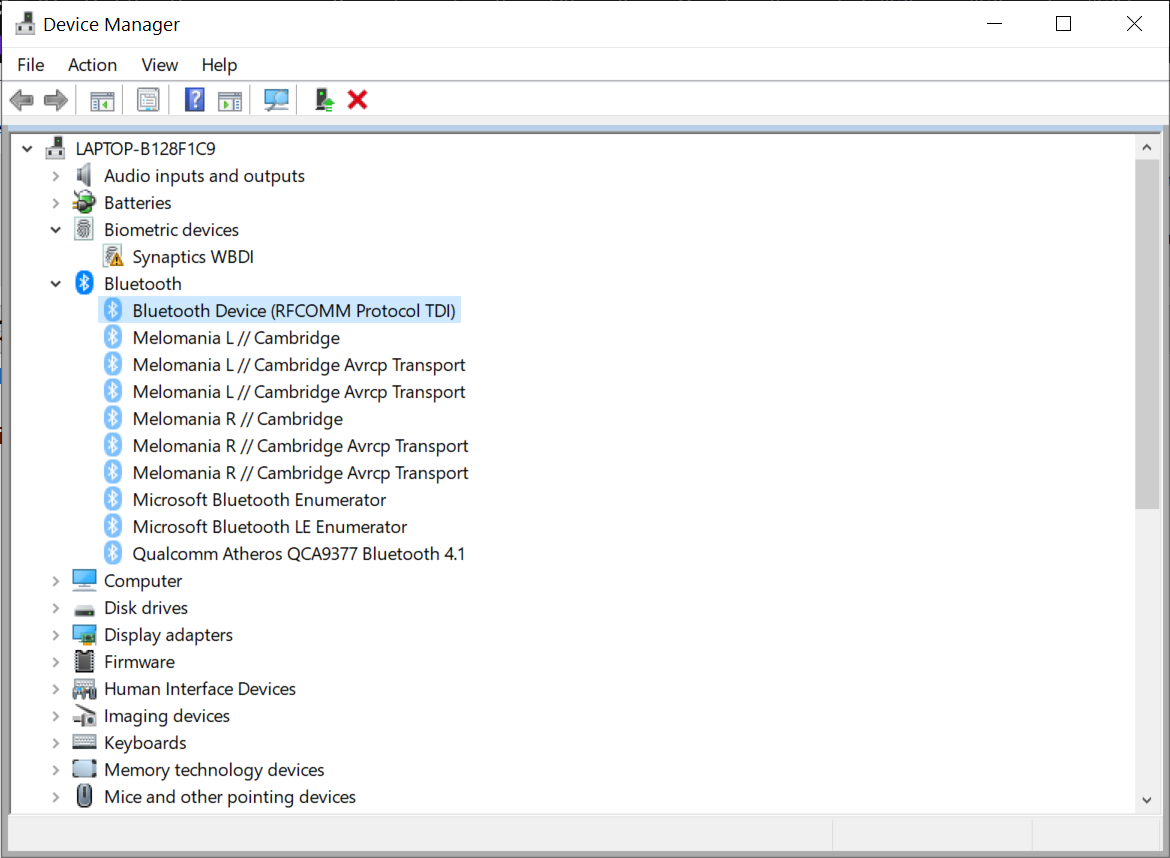Open the File menu

(31, 65)
